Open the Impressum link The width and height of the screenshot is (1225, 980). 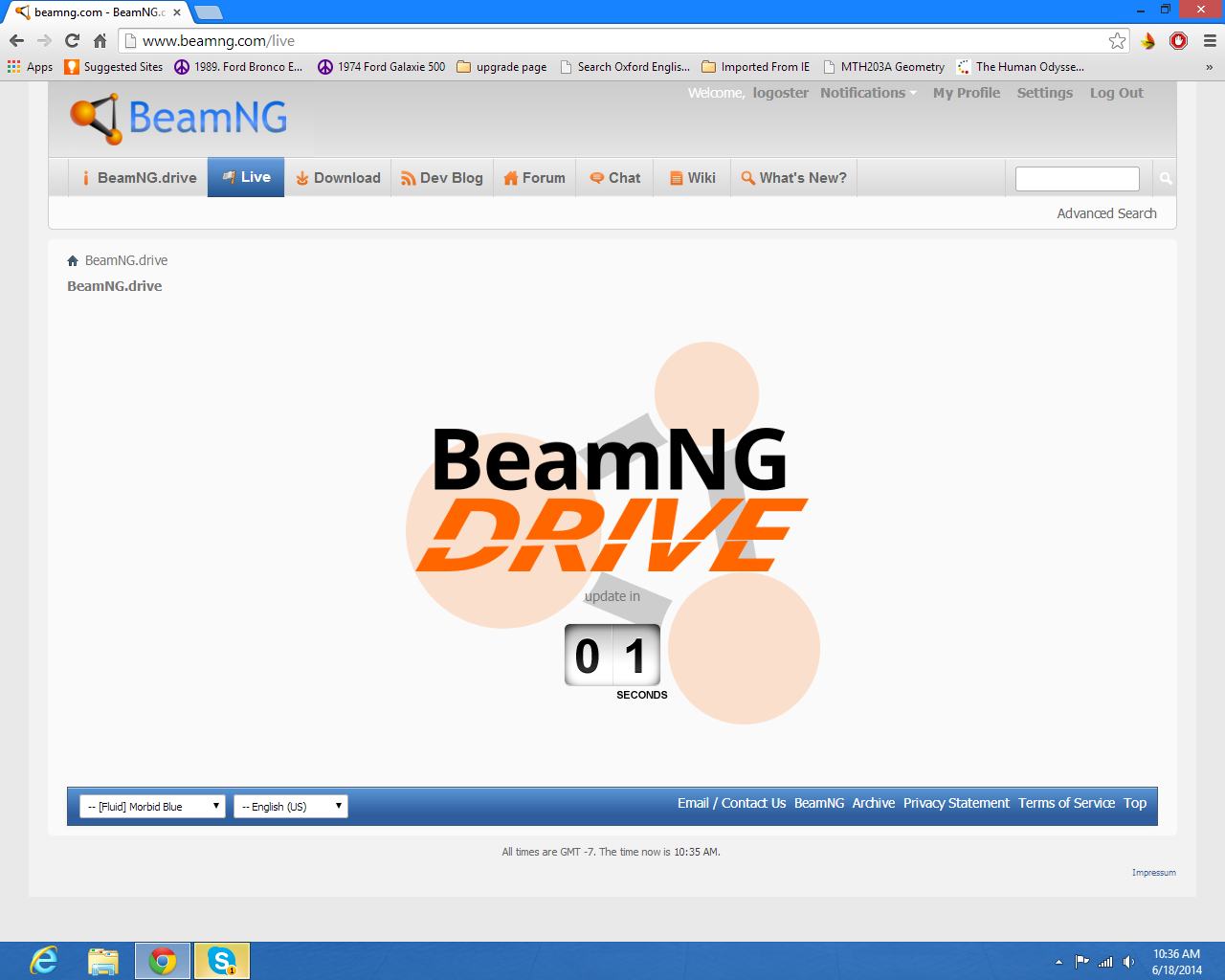(1154, 873)
